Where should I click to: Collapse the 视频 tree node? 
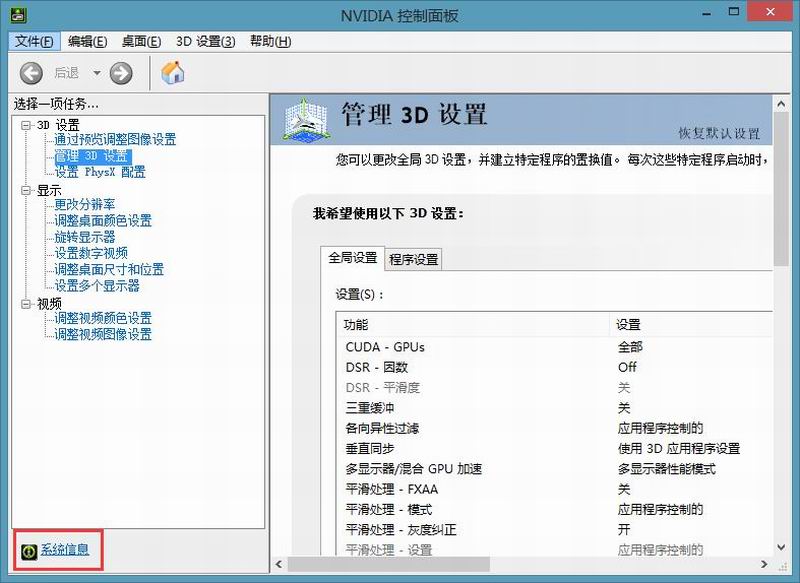pyautogui.click(x=26, y=304)
